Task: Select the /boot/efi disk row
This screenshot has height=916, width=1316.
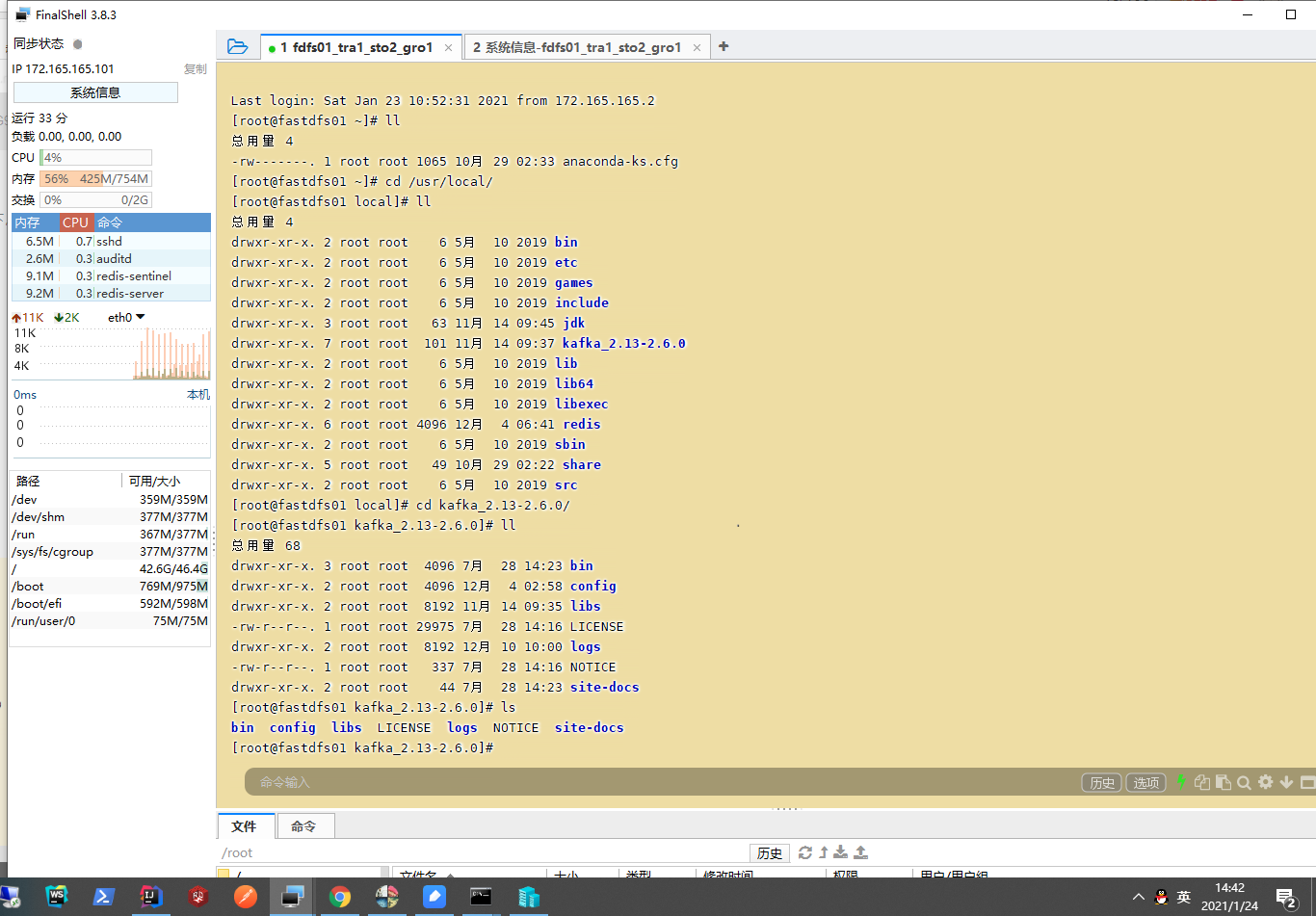Action: coord(110,604)
